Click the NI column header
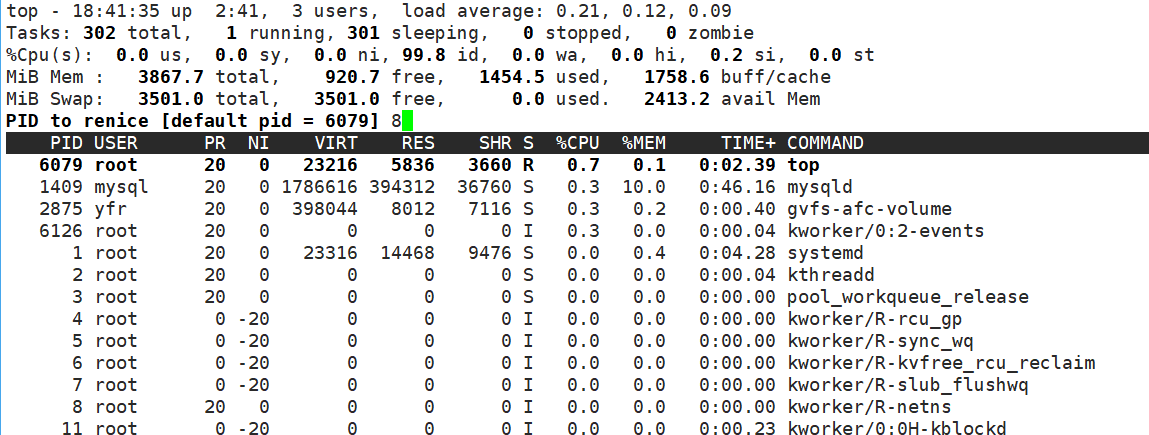This screenshot has width=1149, height=435. coord(259,144)
